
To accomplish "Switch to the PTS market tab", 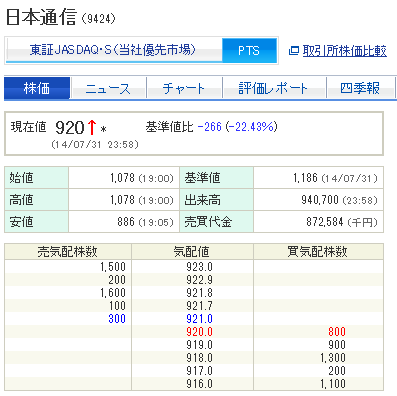I will click(x=249, y=50).
